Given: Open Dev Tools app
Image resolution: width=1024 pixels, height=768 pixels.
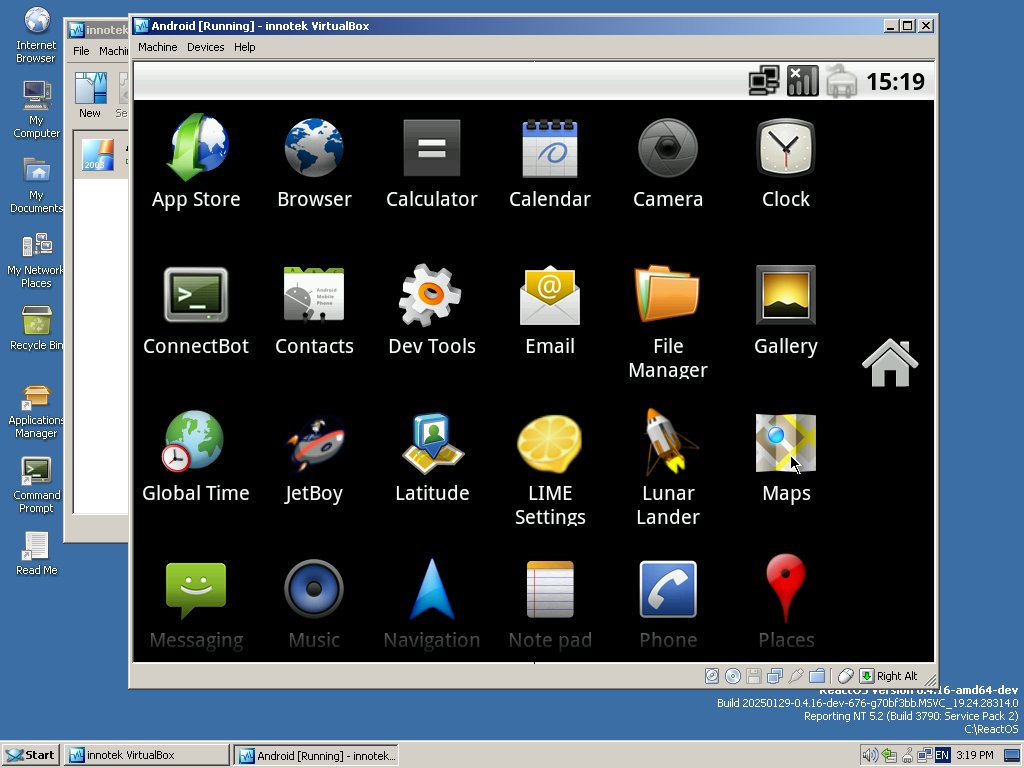Looking at the screenshot, I should pyautogui.click(x=432, y=308).
